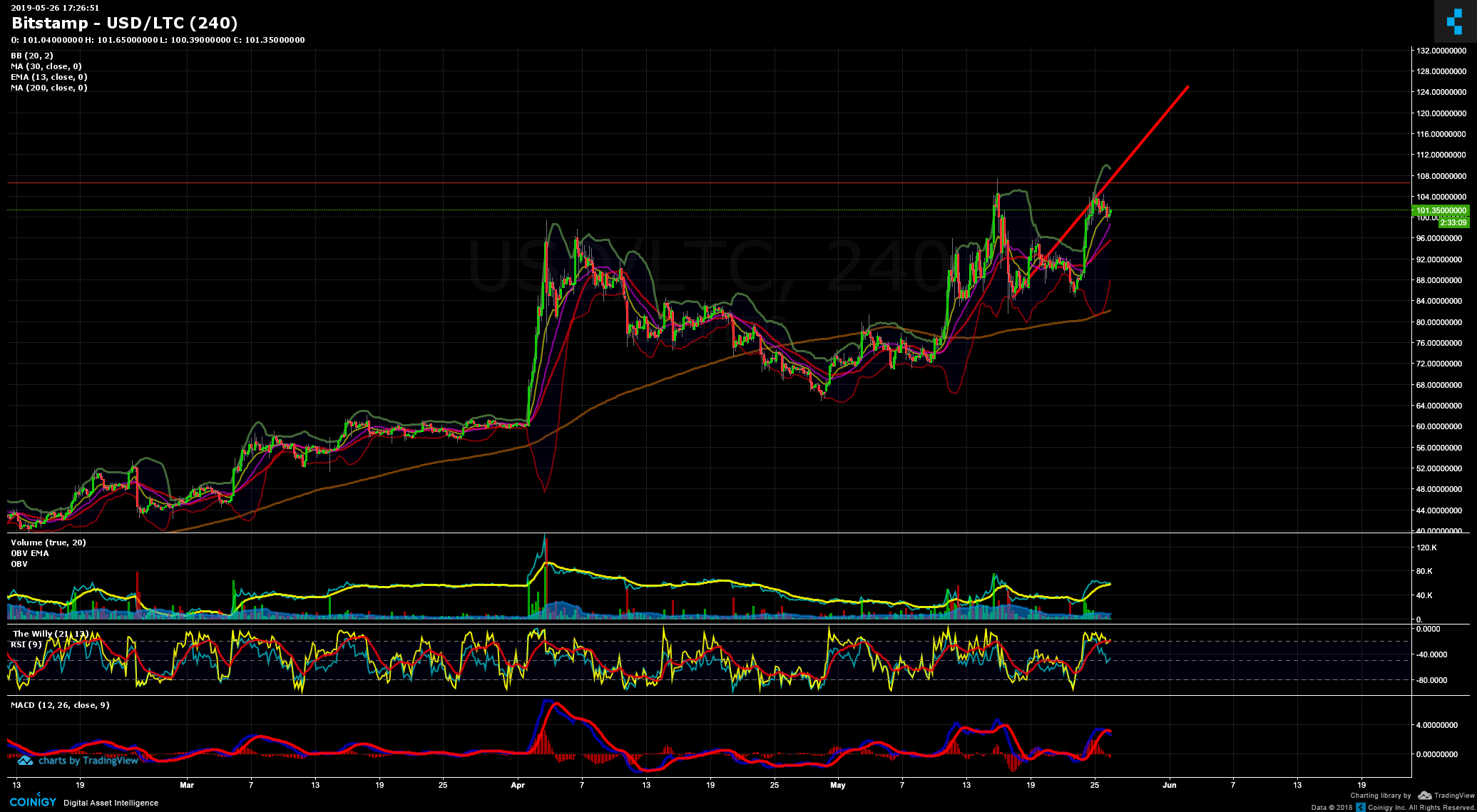Click the OHLC values line under title
Viewport: 1477px width, 812px height.
pos(158,40)
